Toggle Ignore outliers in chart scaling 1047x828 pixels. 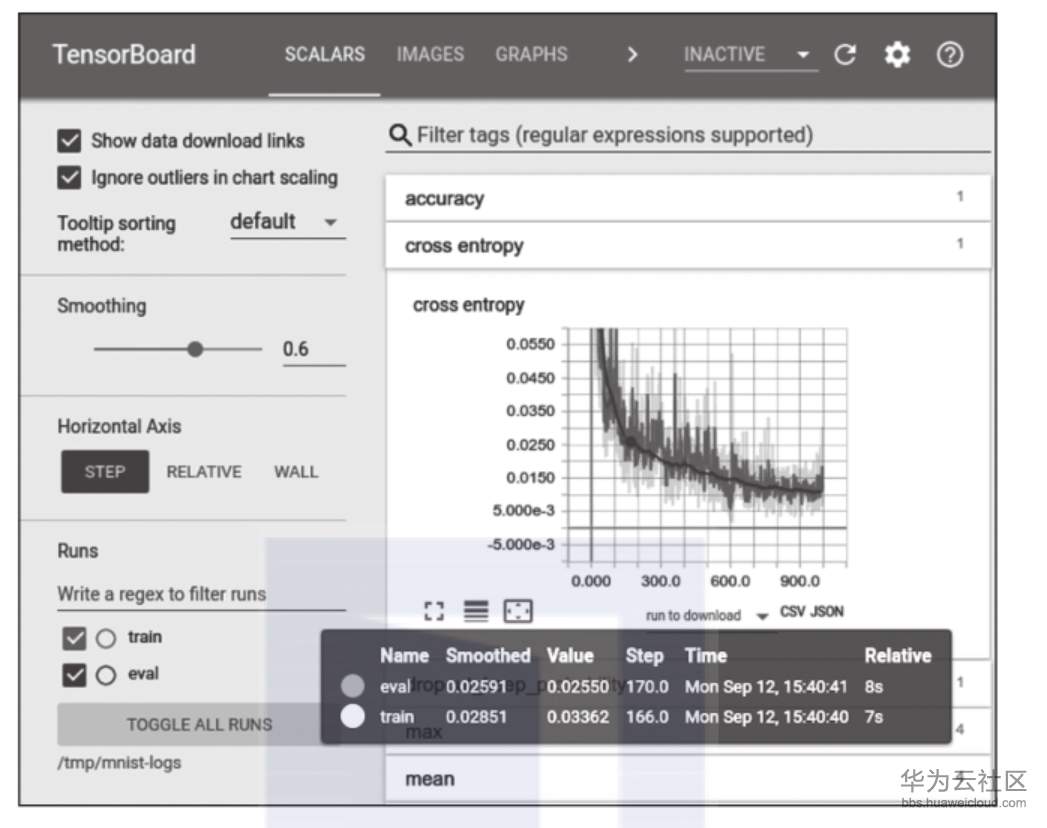[69, 178]
